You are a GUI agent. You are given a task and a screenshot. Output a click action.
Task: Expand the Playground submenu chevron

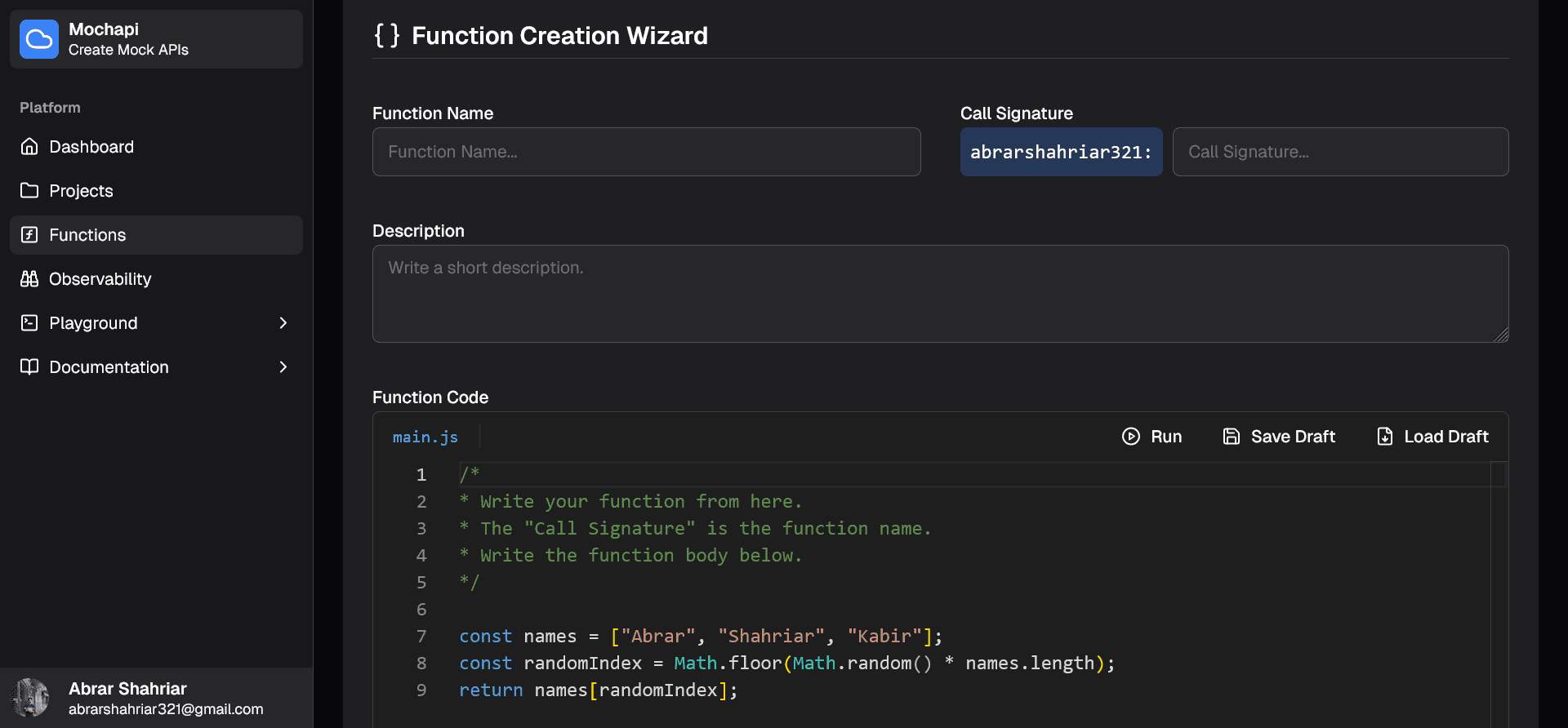(x=283, y=323)
